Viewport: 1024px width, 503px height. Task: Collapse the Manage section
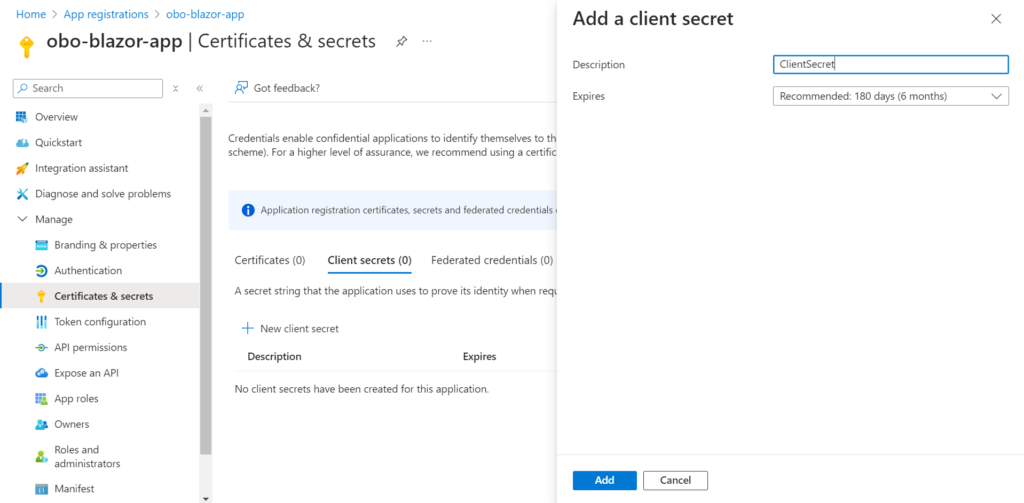coord(22,219)
